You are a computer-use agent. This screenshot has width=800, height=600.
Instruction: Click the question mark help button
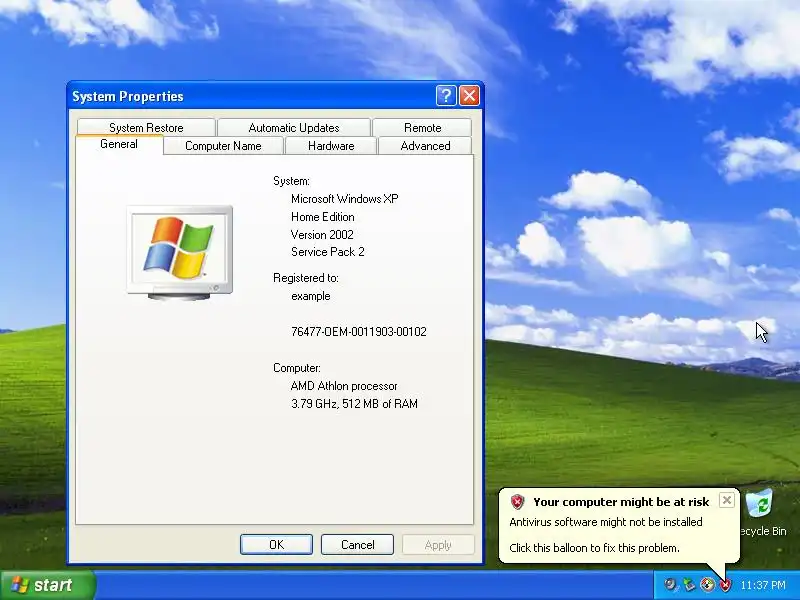click(446, 95)
